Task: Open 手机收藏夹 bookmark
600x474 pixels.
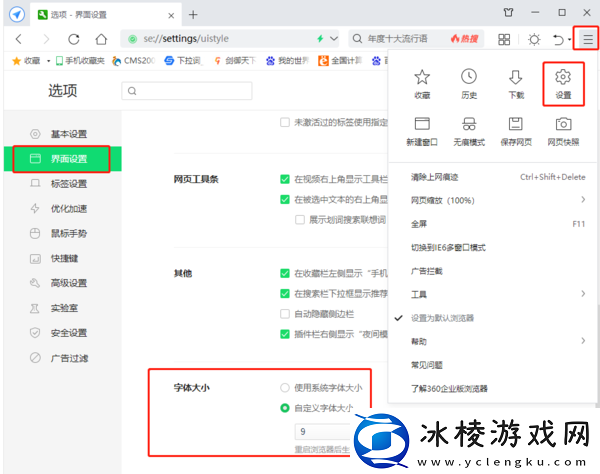Action: (80, 61)
